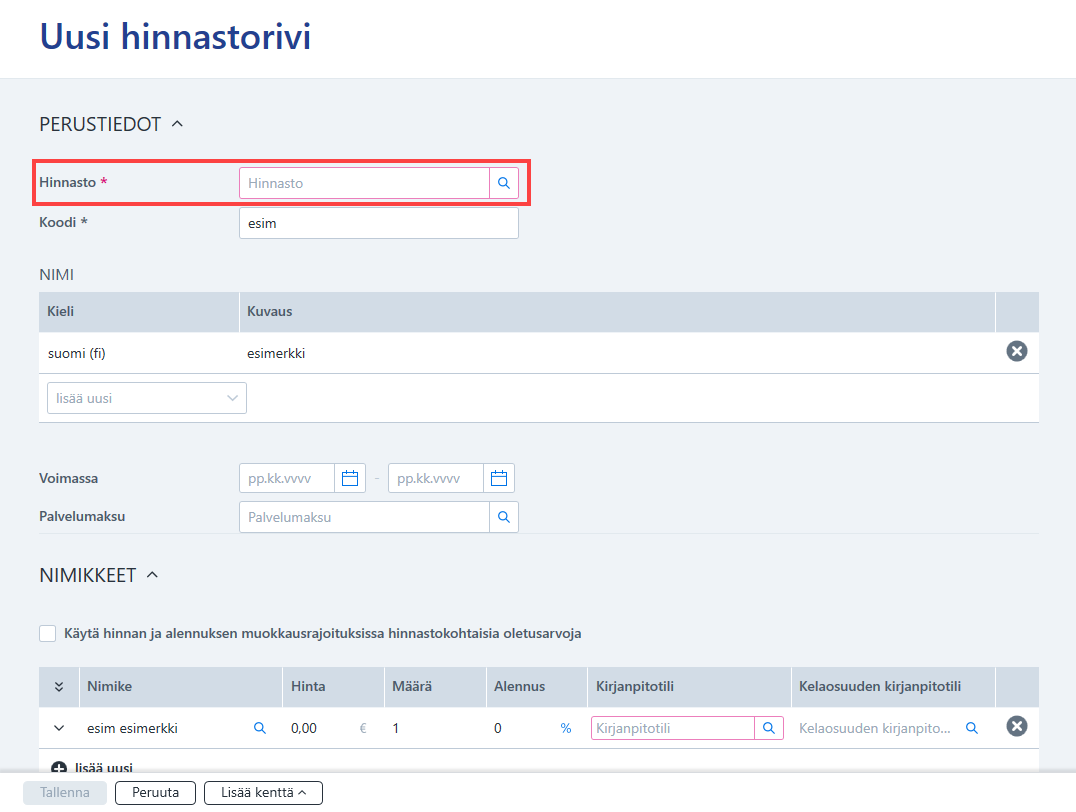This screenshot has height=812, width=1076.
Task: Open start date calendar picker in Voimassa
Action: (350, 478)
